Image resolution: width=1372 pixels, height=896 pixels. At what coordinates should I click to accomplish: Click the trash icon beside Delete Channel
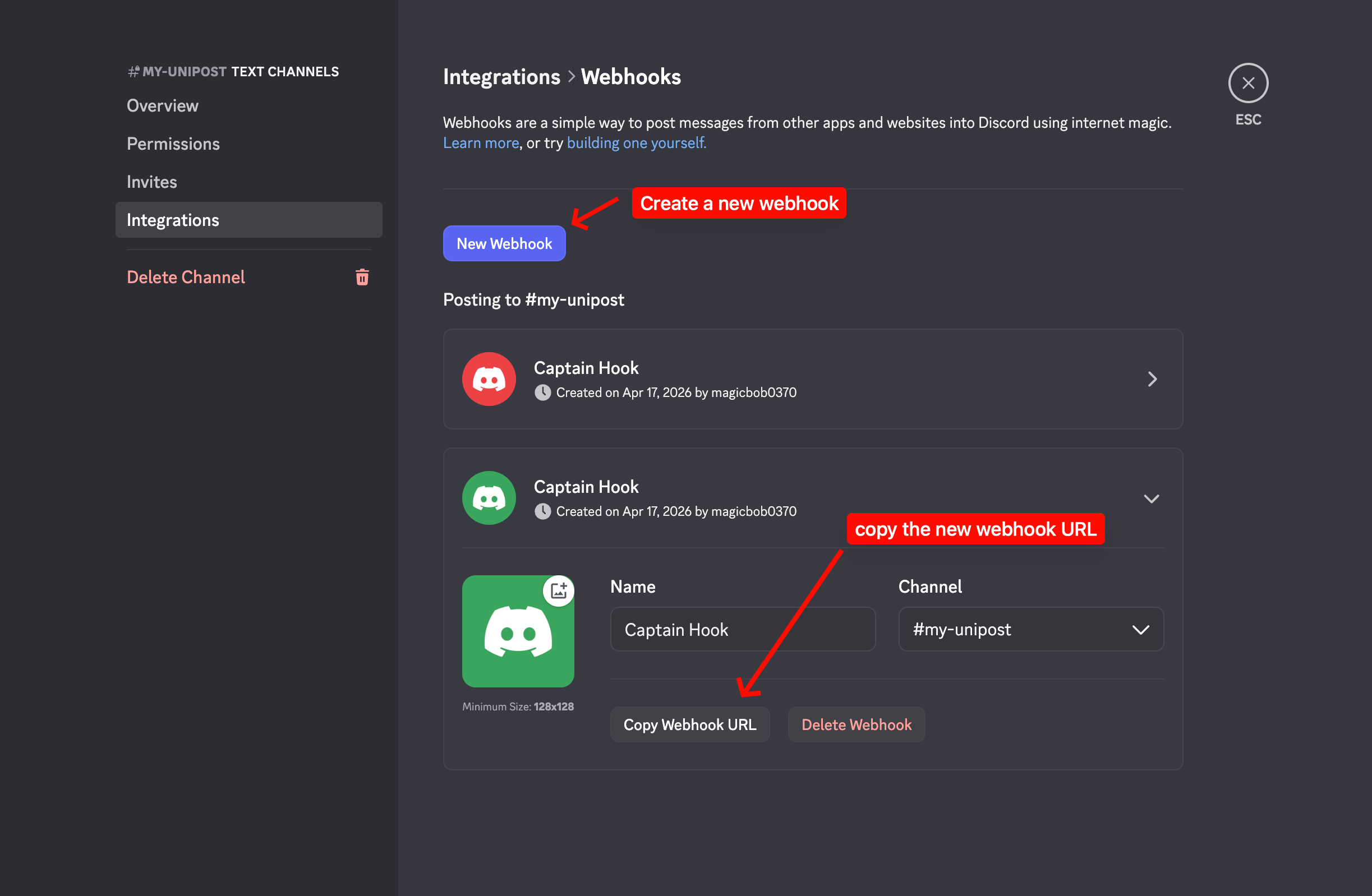coord(362,277)
